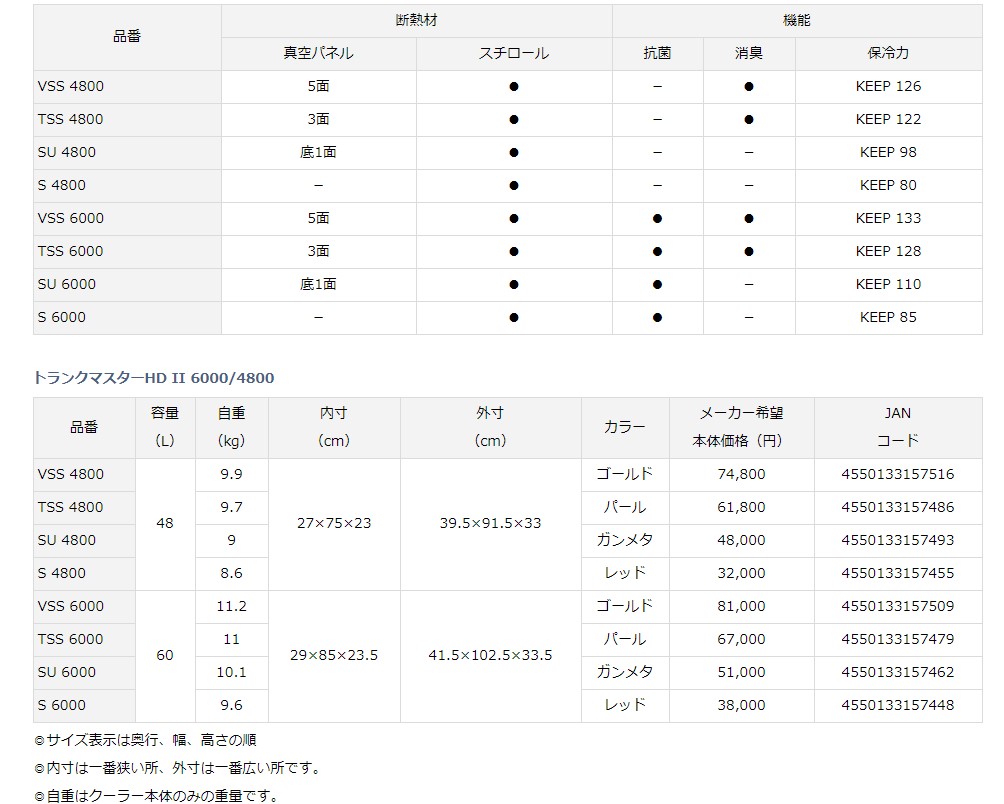The image size is (1004, 804).
Task: Click the 8.6 weight value
Action: (232, 574)
